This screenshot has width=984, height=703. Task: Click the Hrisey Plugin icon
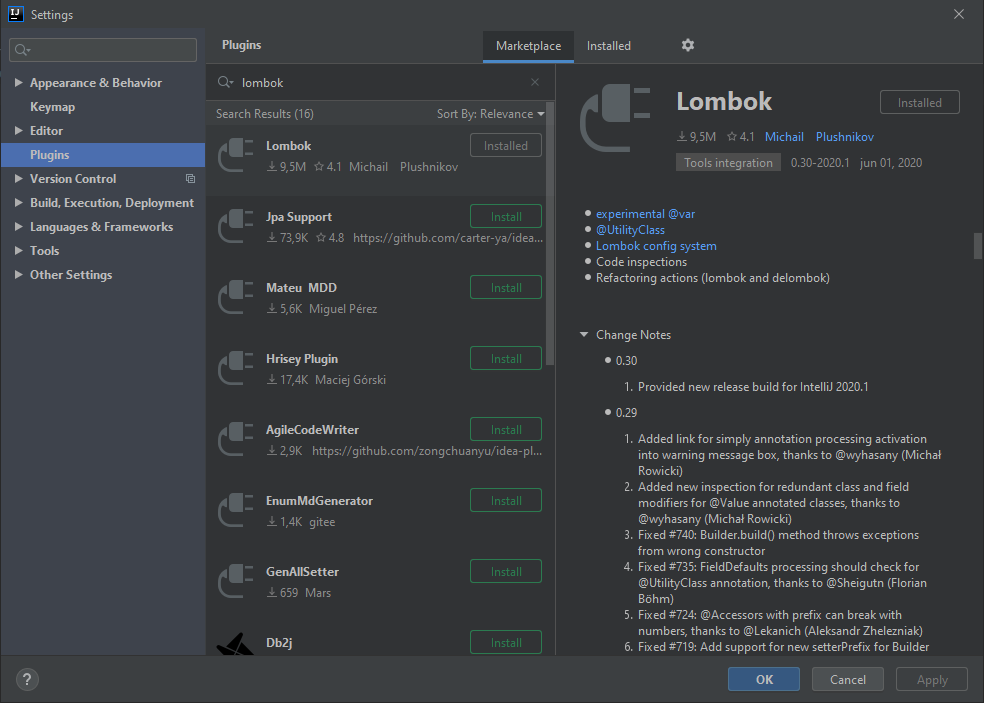(235, 368)
